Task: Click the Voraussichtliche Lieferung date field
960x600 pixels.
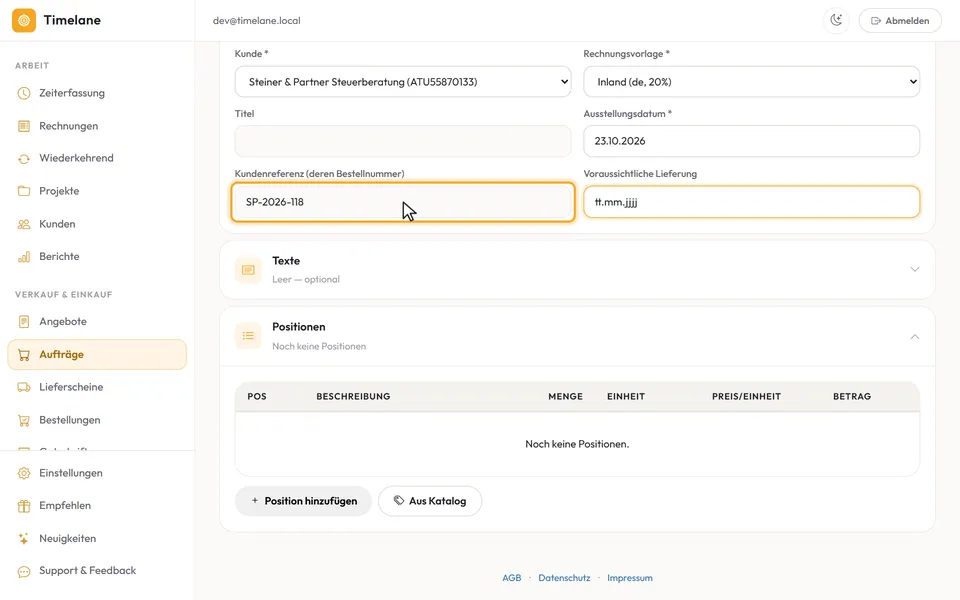Action: pyautogui.click(x=751, y=202)
